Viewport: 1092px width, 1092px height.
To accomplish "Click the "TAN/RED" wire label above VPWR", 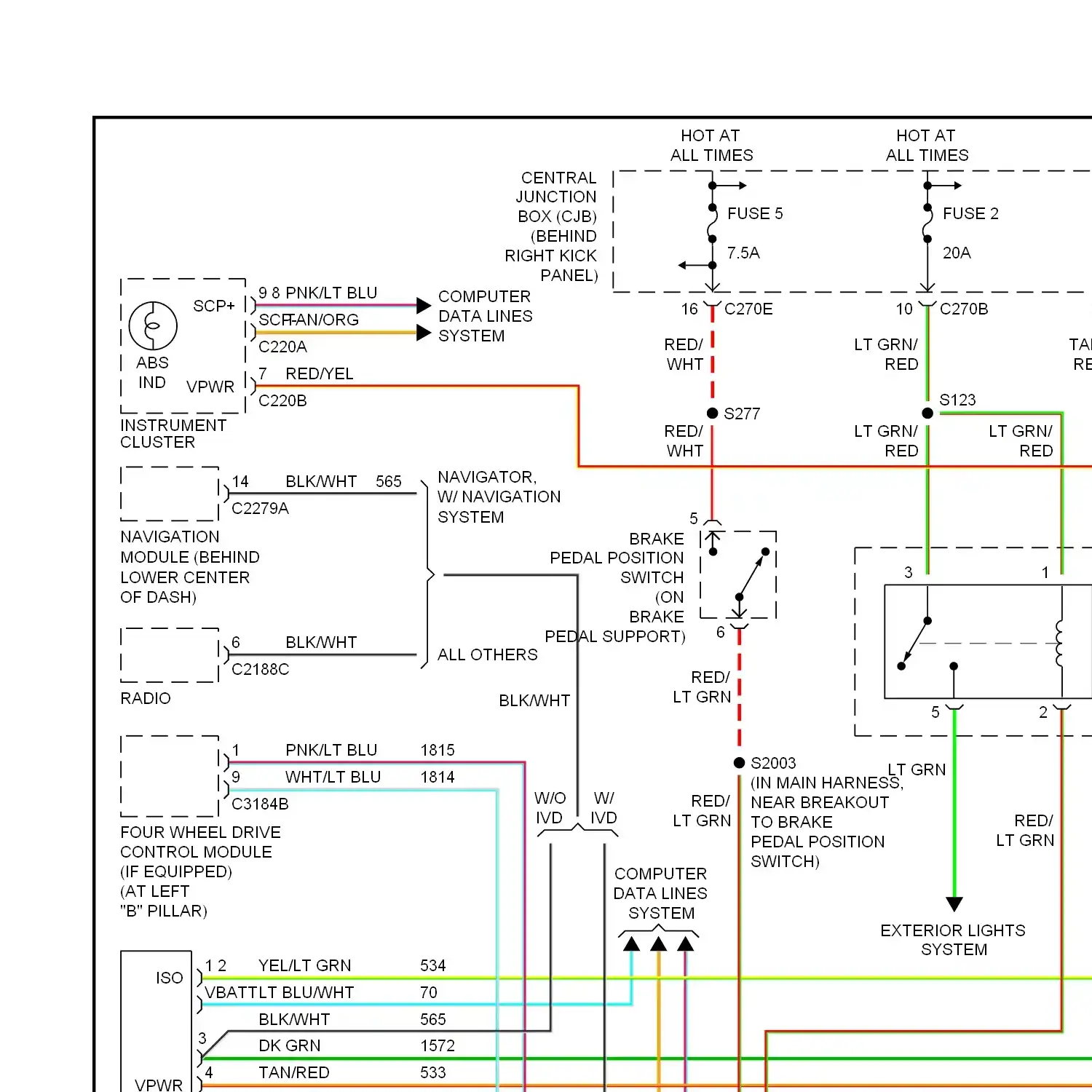I will pos(294,1072).
